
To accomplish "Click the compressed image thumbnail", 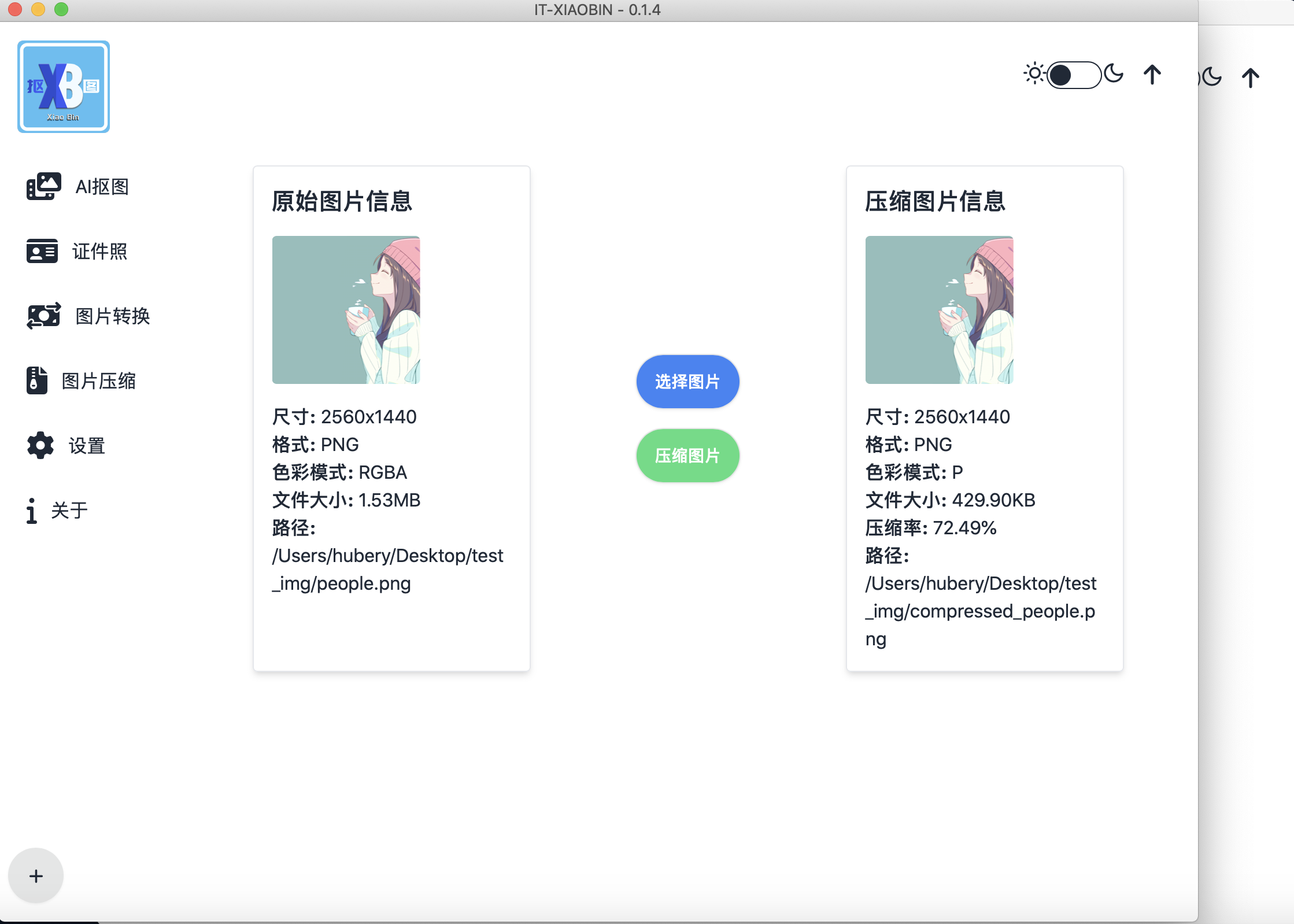I will [x=939, y=310].
